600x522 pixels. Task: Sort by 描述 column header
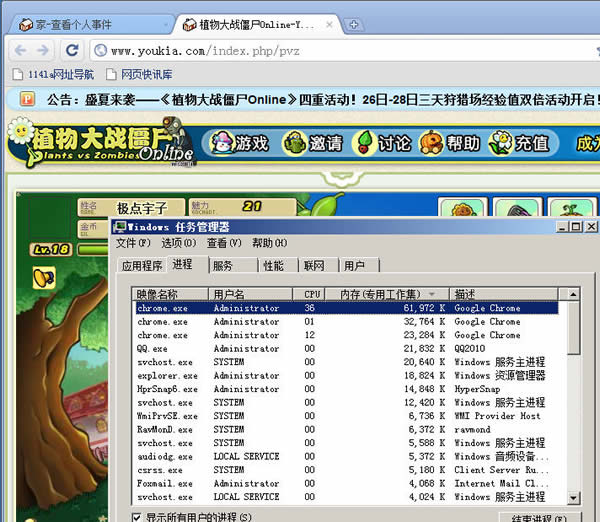point(503,294)
